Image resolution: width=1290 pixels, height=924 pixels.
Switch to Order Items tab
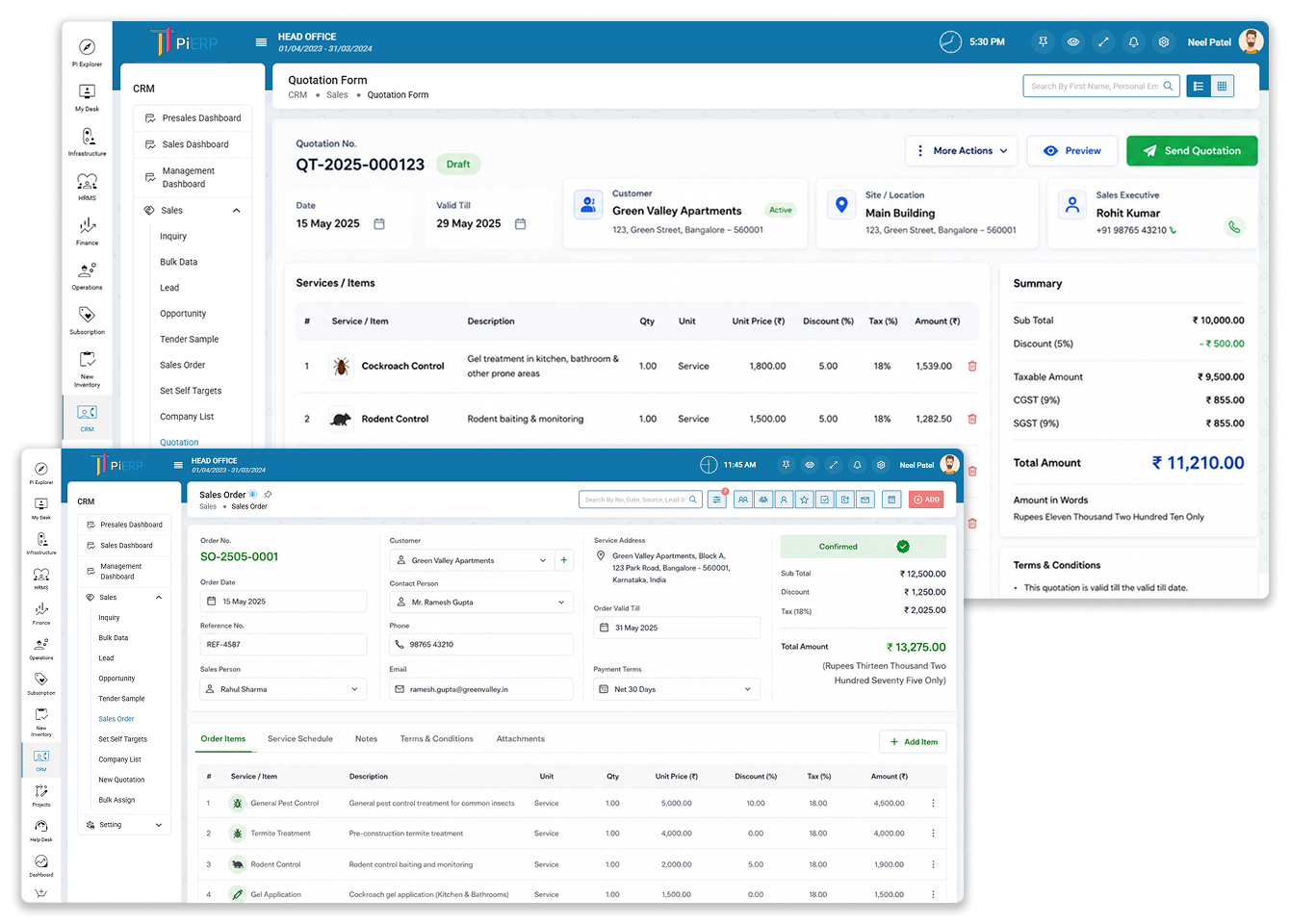(223, 739)
